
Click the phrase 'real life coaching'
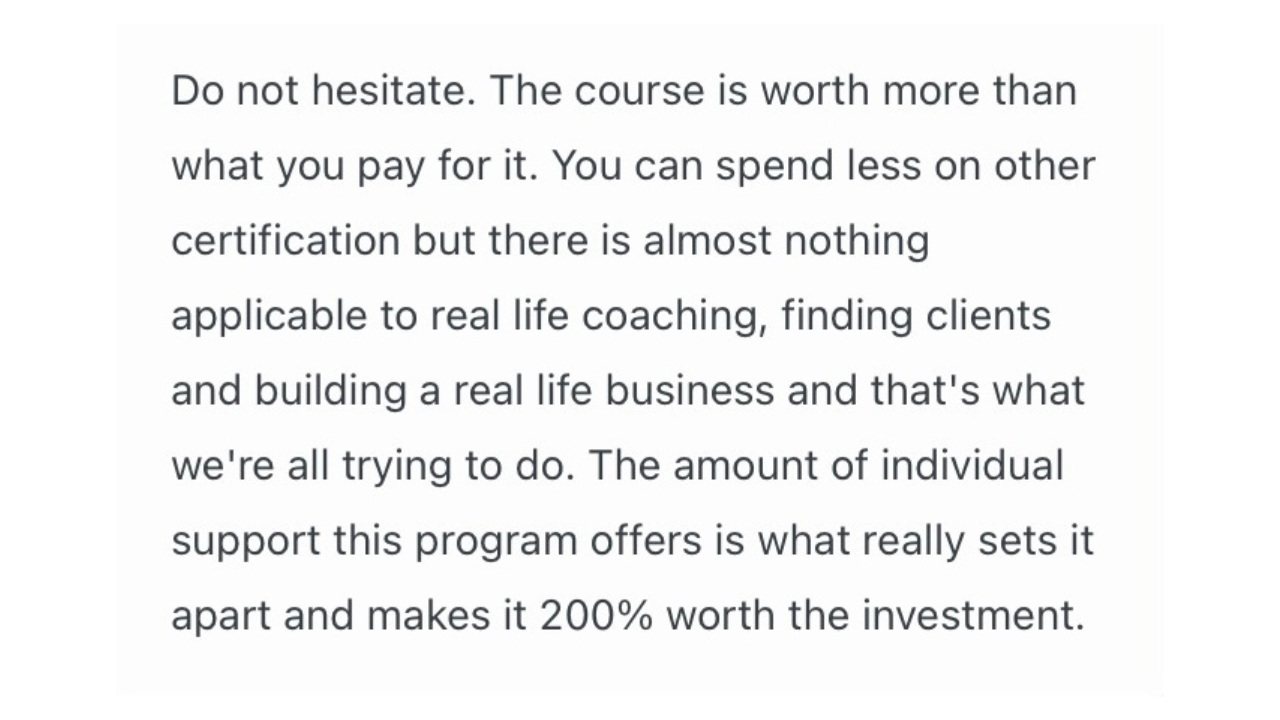click(598, 317)
